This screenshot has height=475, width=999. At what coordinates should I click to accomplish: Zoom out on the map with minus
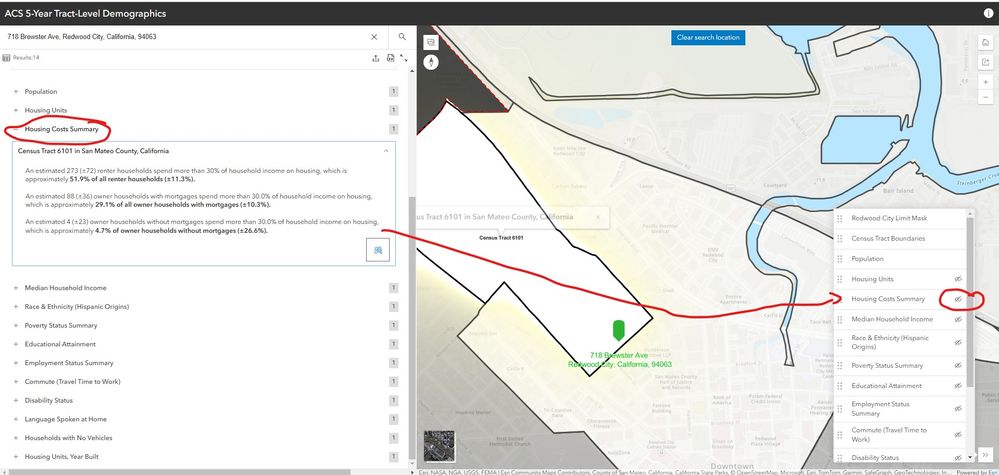(x=986, y=97)
